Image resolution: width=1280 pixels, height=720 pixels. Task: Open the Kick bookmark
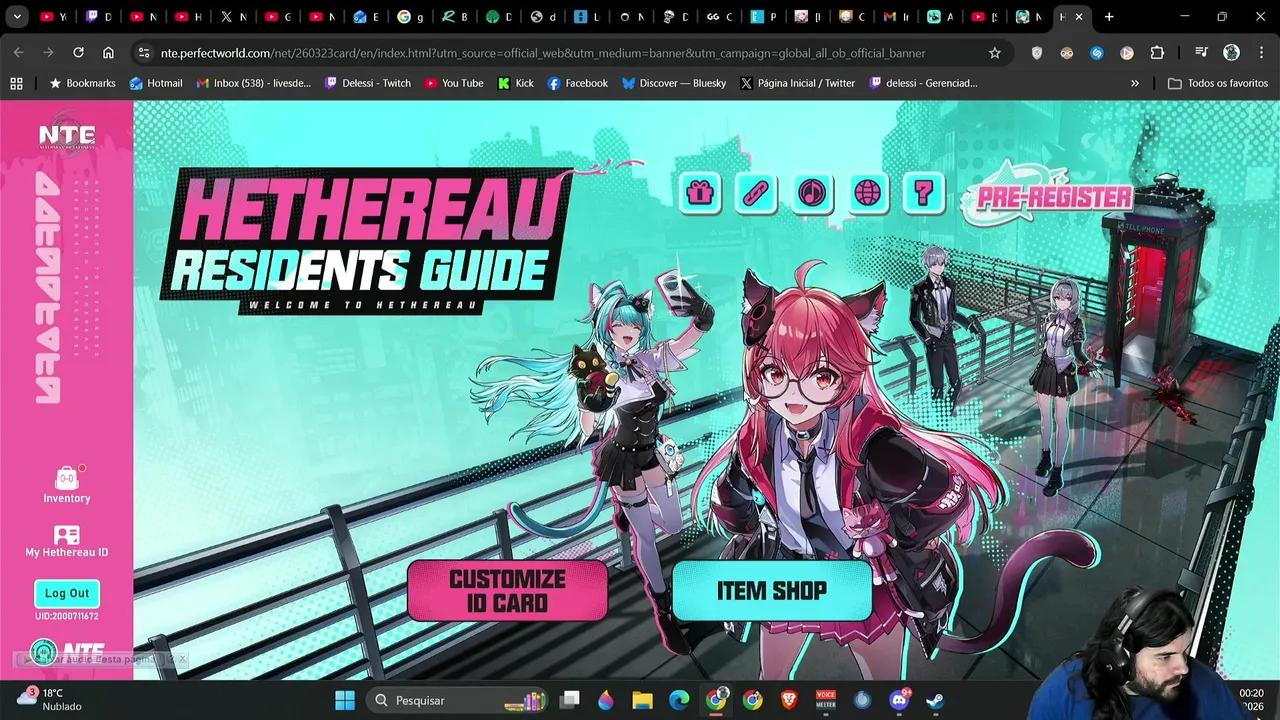coord(516,83)
